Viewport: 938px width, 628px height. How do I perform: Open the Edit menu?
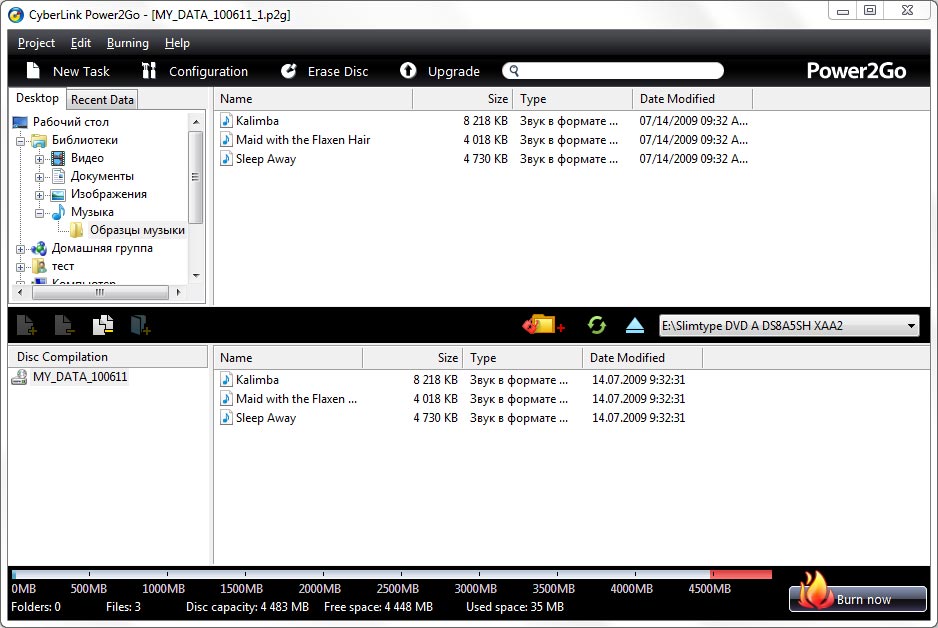pyautogui.click(x=81, y=43)
